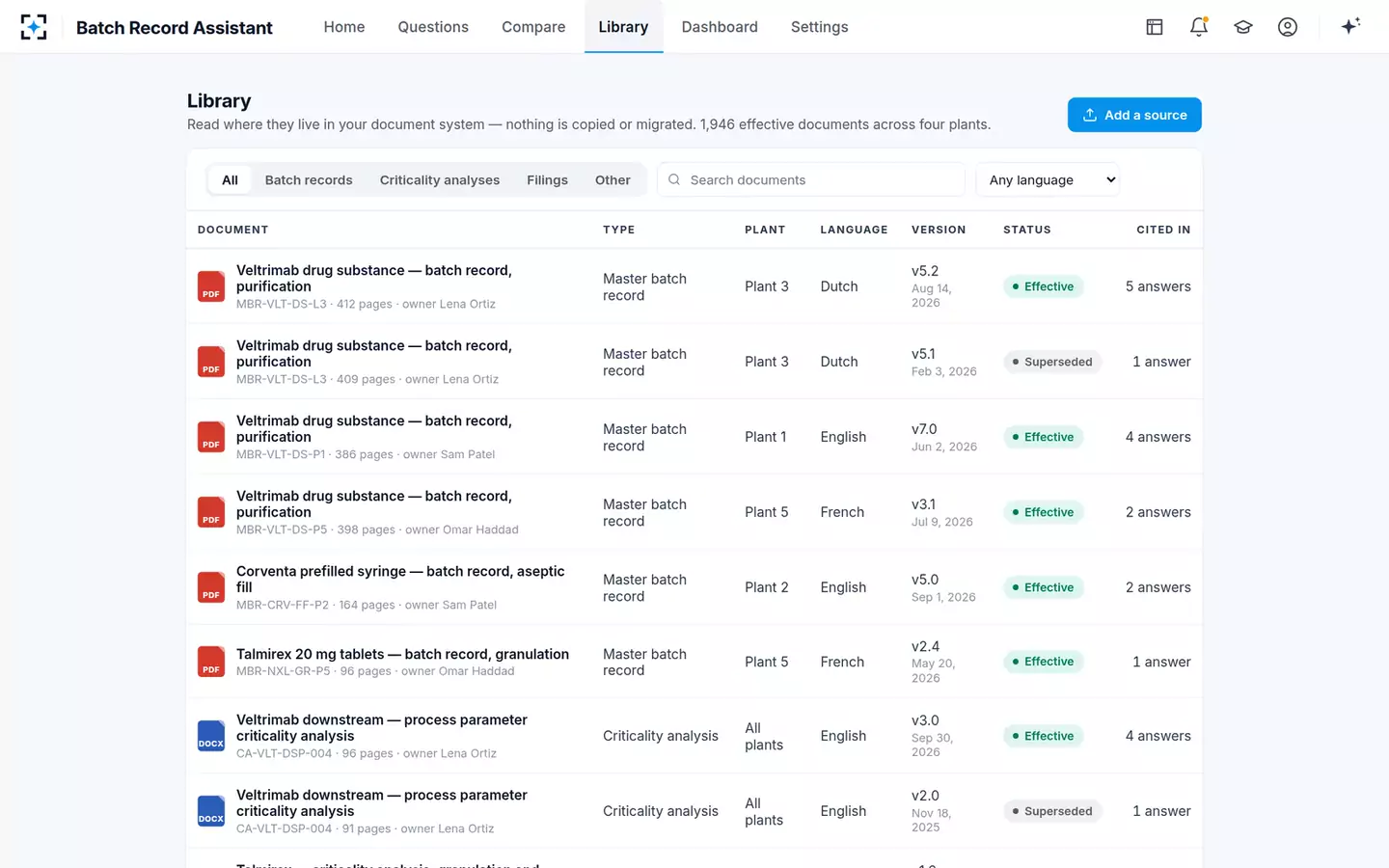This screenshot has height=868, width=1389.
Task: Sort by the PLANT column header
Action: (x=765, y=230)
